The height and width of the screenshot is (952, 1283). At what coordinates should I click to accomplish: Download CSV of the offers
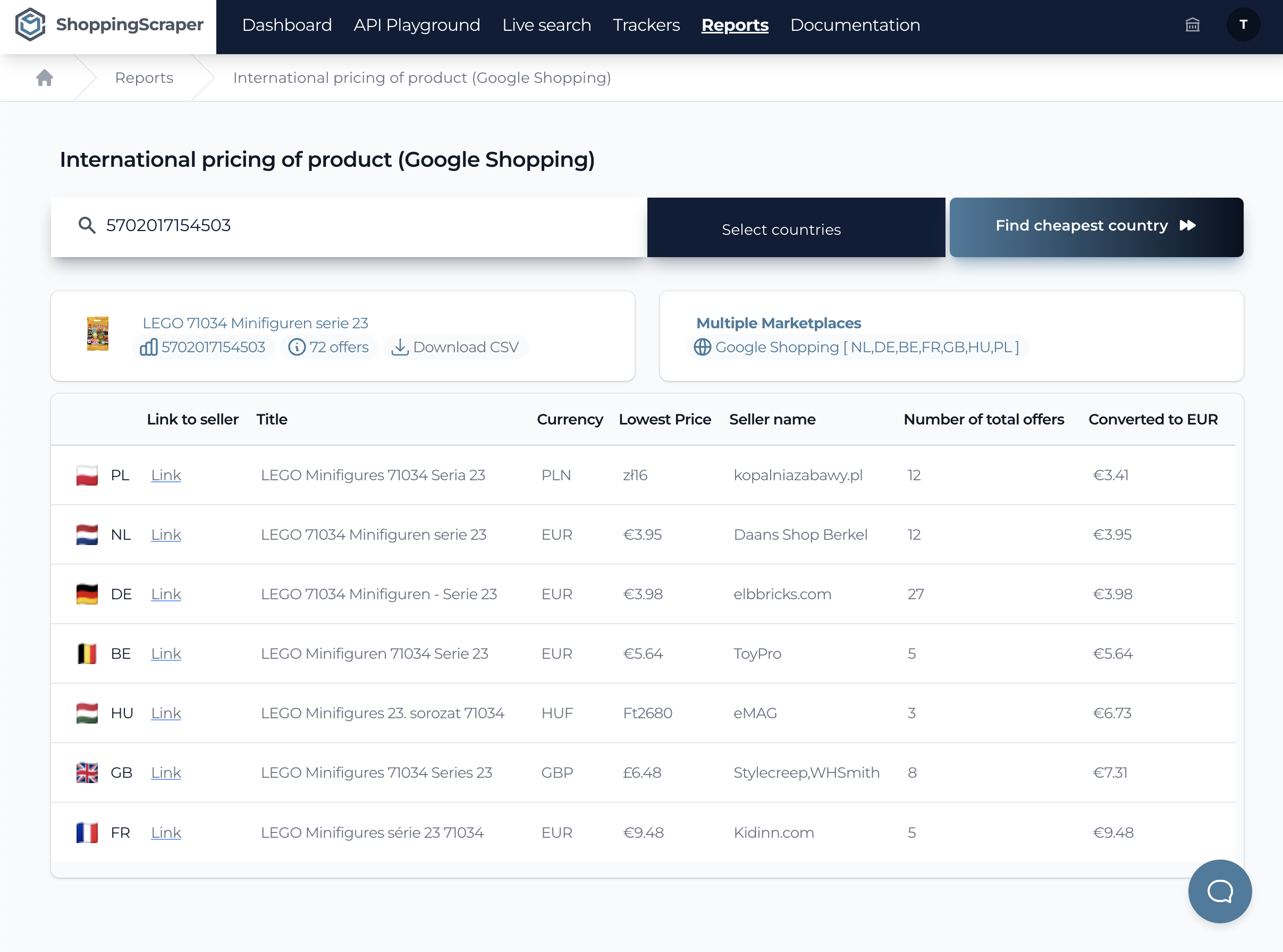coord(455,347)
